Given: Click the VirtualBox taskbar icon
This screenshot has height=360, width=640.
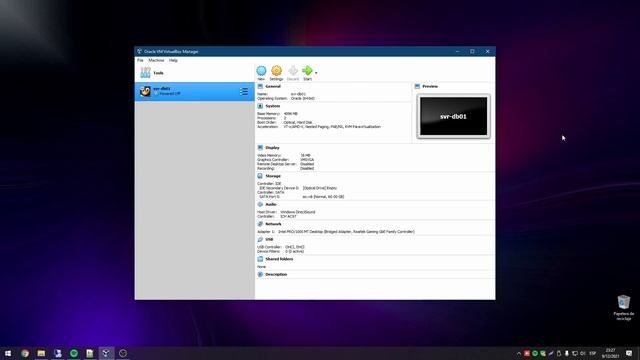Looking at the screenshot, I should 106,353.
